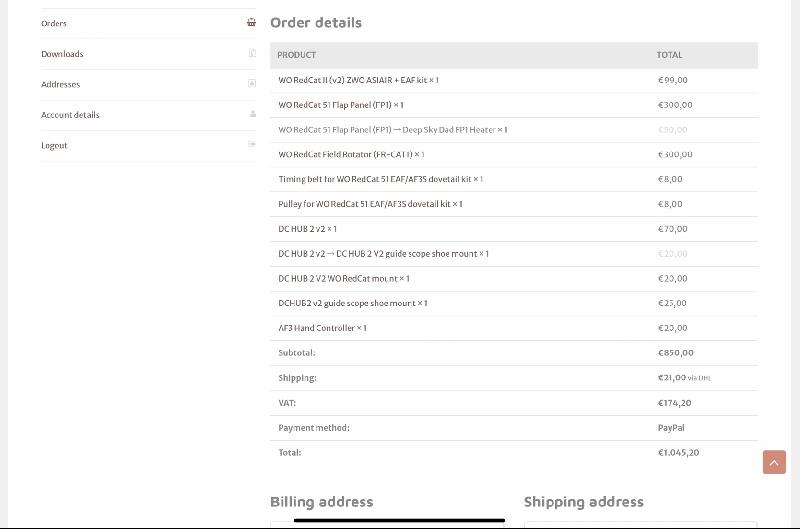Screen dimensions: 800x529
Task: Open the Downloads menu item
Action: [62, 54]
